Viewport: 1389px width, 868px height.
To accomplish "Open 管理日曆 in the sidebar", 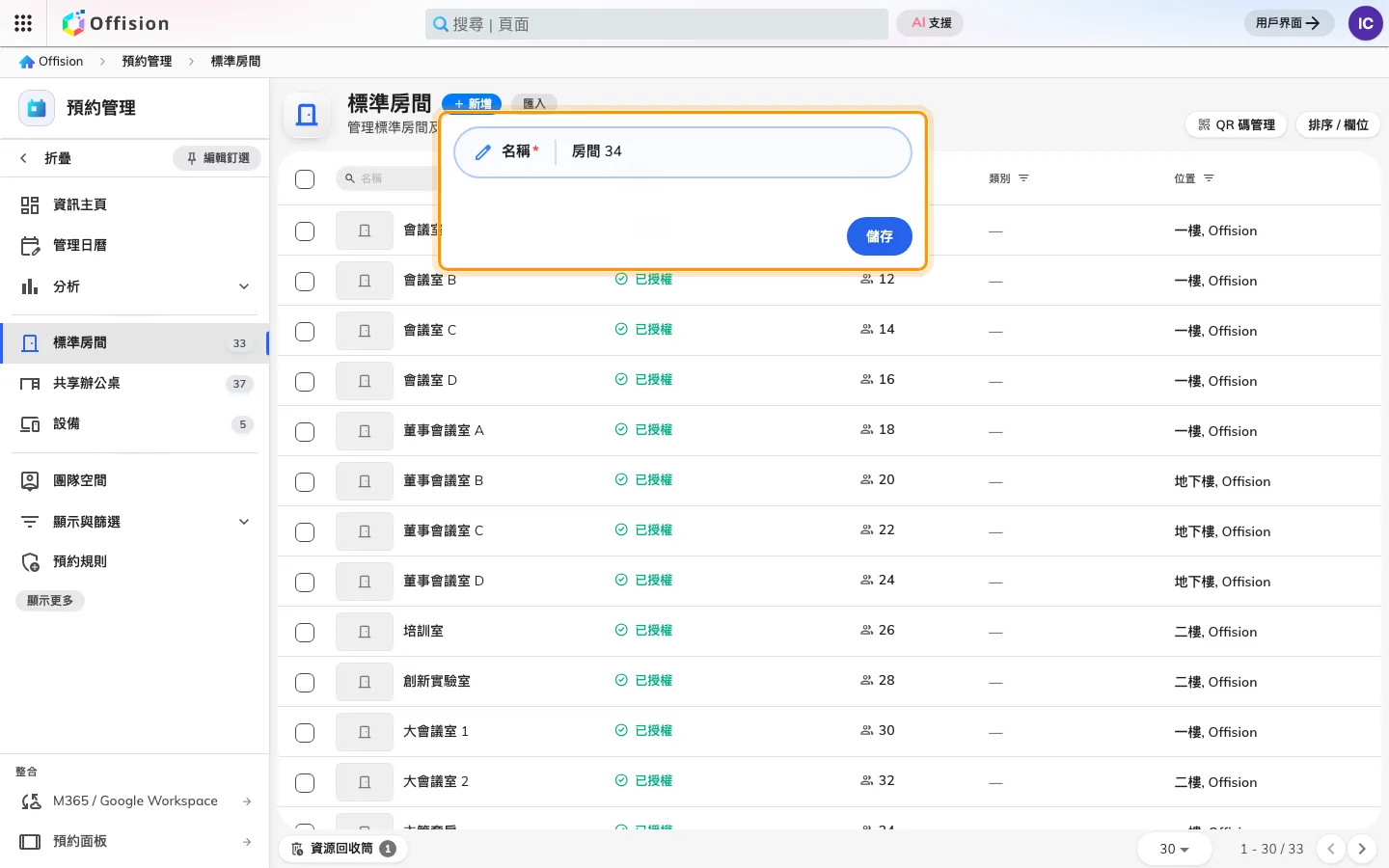I will [x=134, y=245].
